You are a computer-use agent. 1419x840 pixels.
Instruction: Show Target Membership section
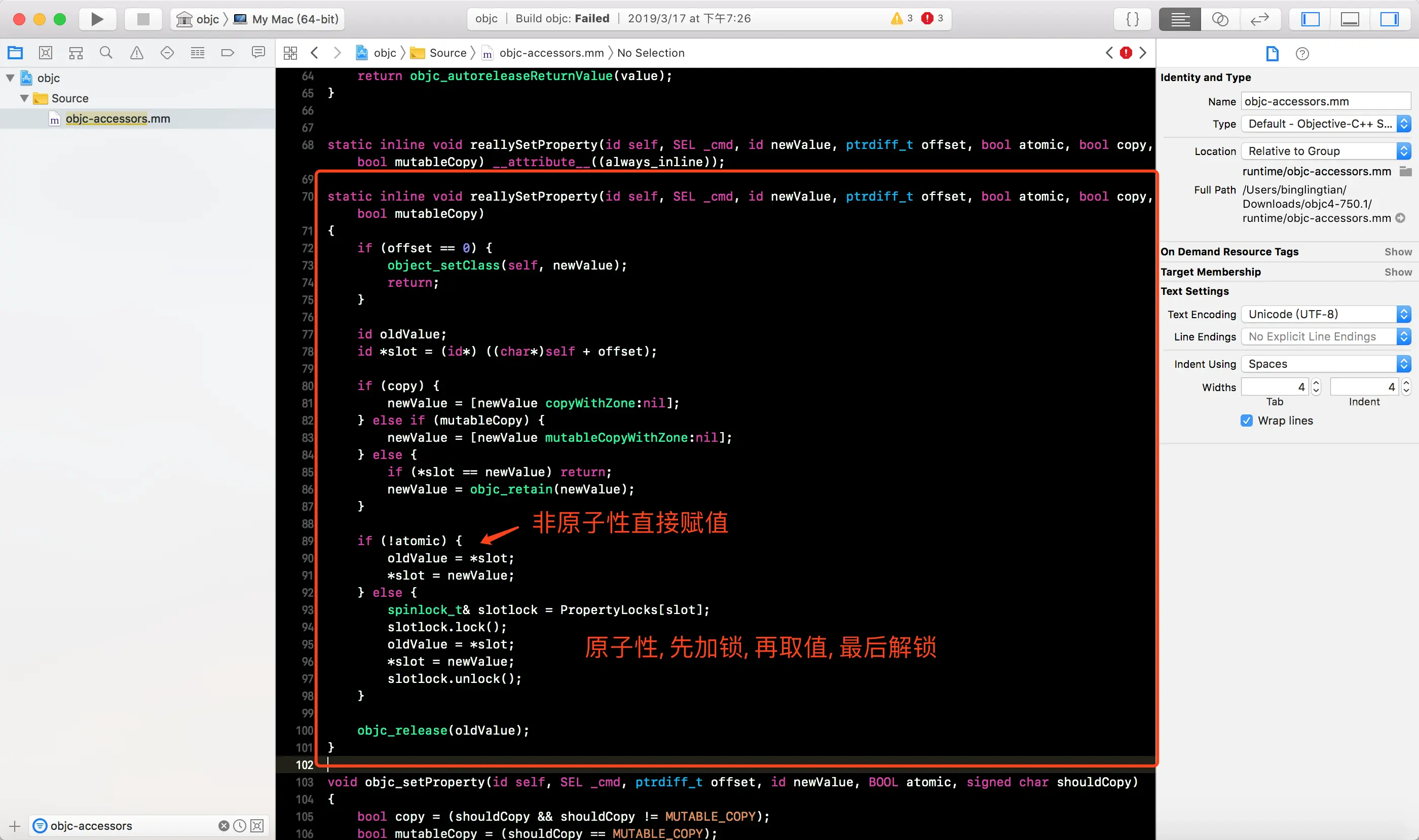tap(1398, 272)
